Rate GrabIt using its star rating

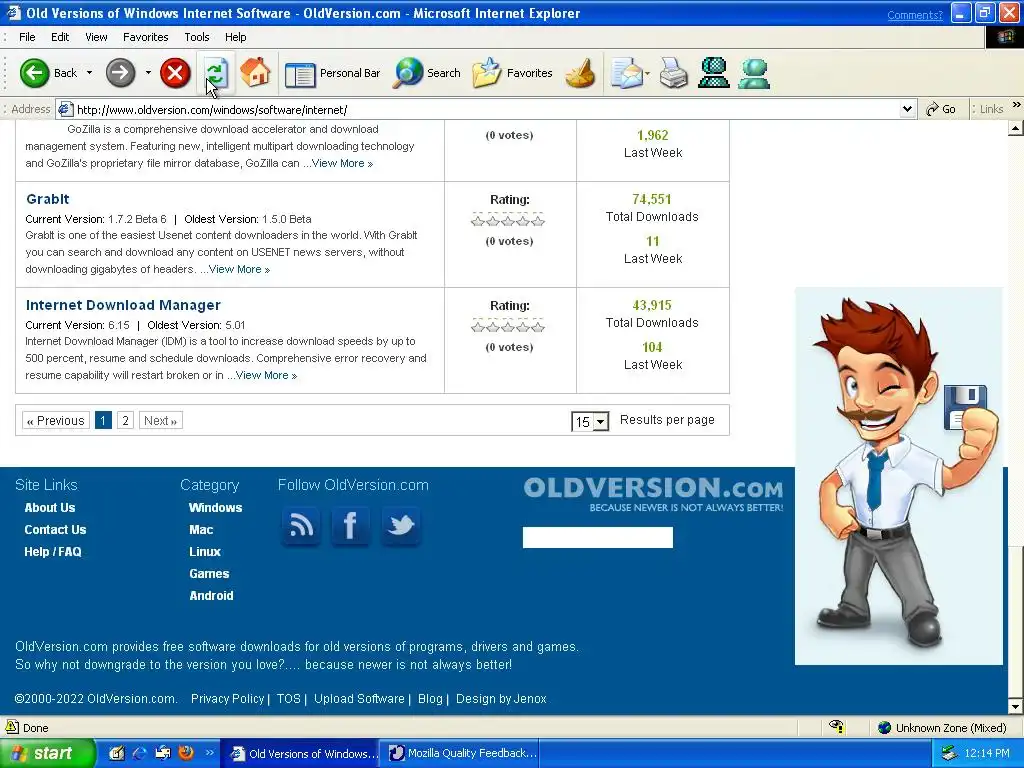tap(508, 221)
